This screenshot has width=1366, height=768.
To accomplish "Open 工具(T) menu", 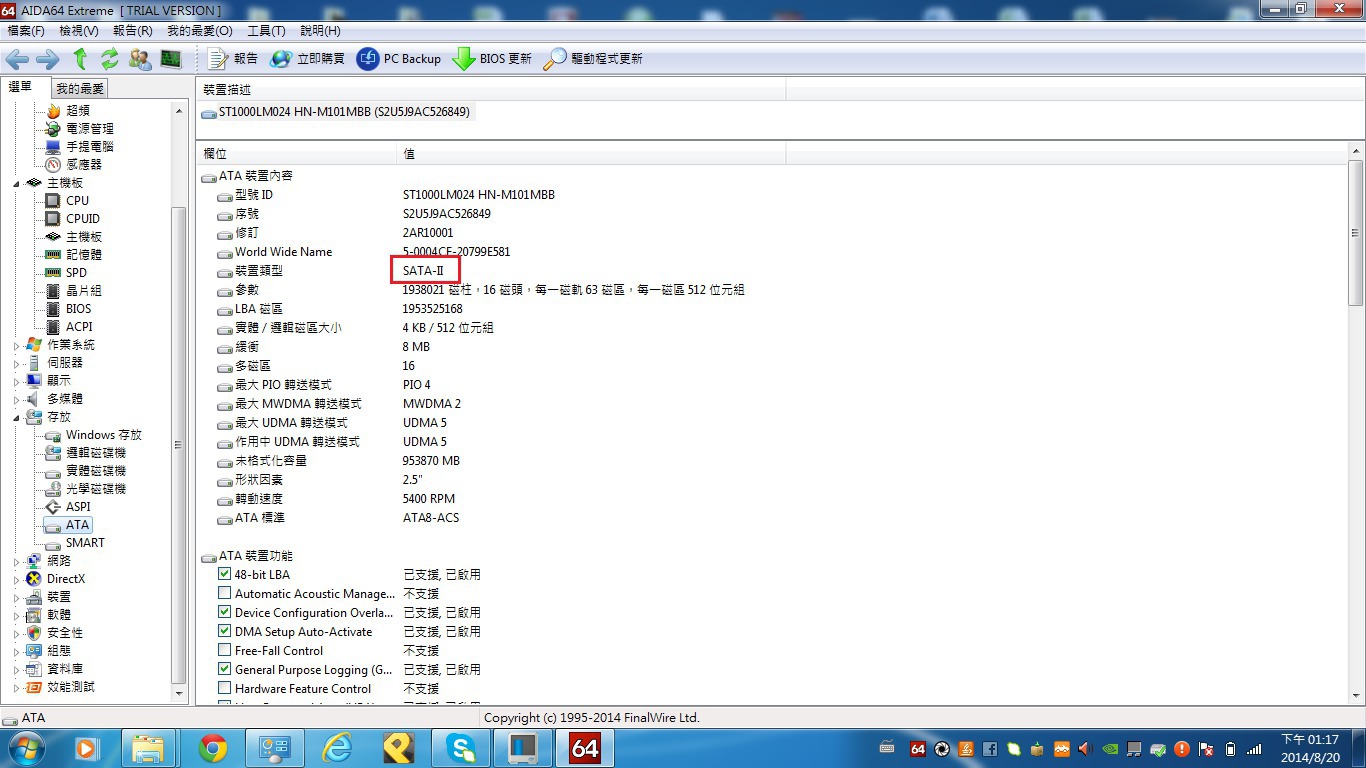I will (266, 31).
